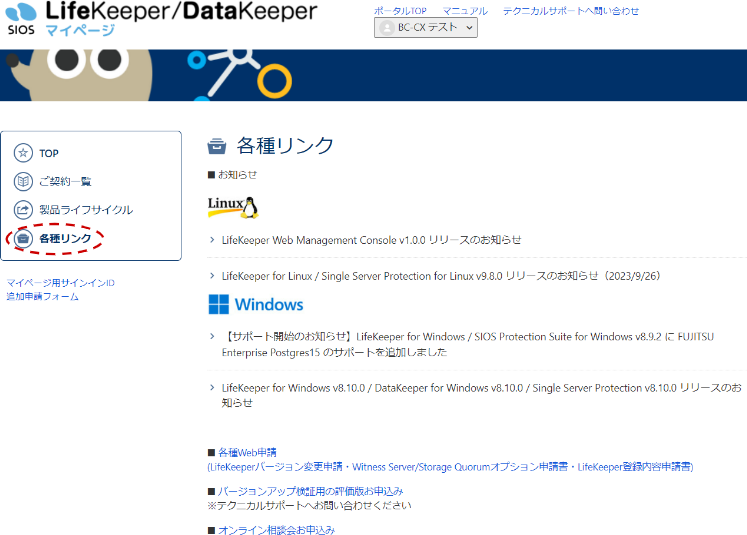Click the briefcase icon beside the 各種リンク heading
Screen dimensions: 747x535
pyautogui.click(x=217, y=146)
